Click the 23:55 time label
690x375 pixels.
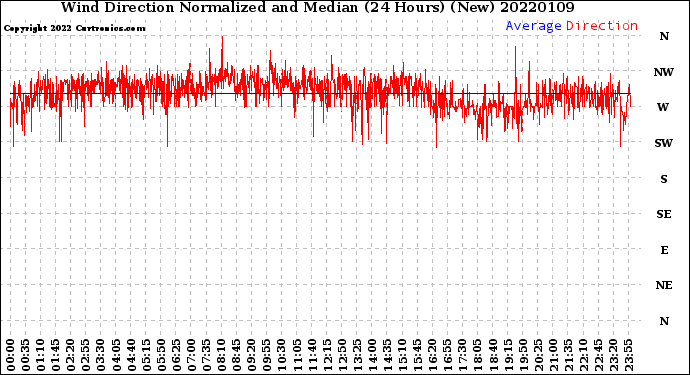click(628, 355)
